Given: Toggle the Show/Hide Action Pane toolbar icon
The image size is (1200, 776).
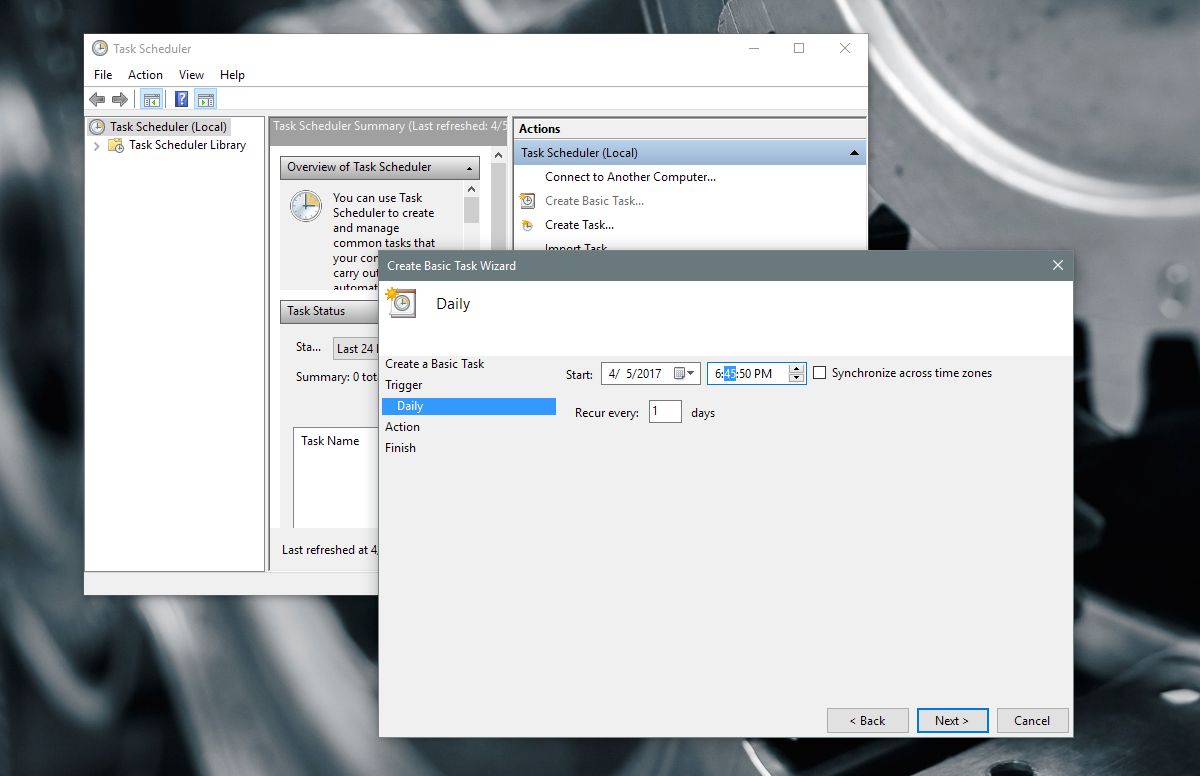Looking at the screenshot, I should (x=206, y=99).
